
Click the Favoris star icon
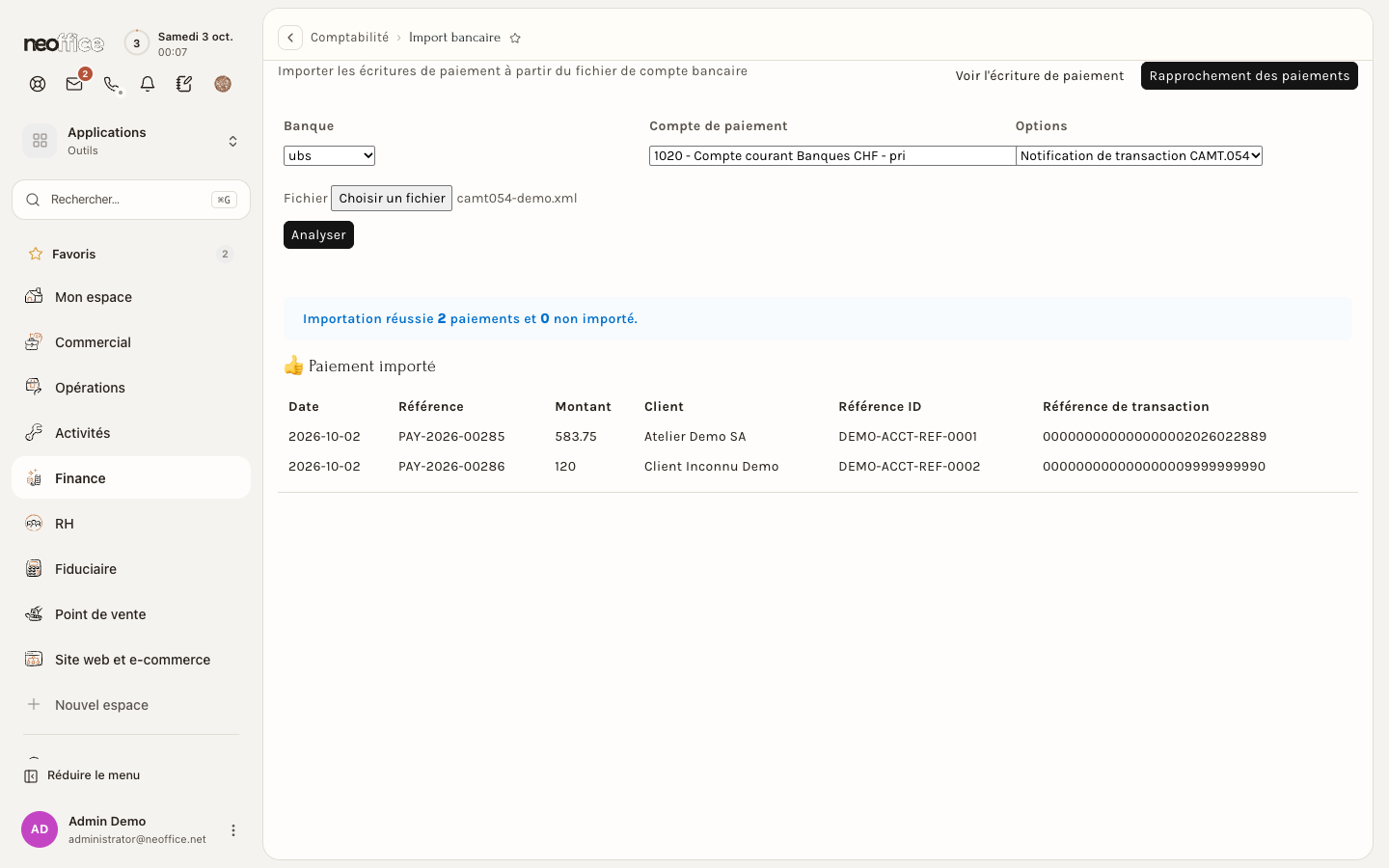pos(36,254)
